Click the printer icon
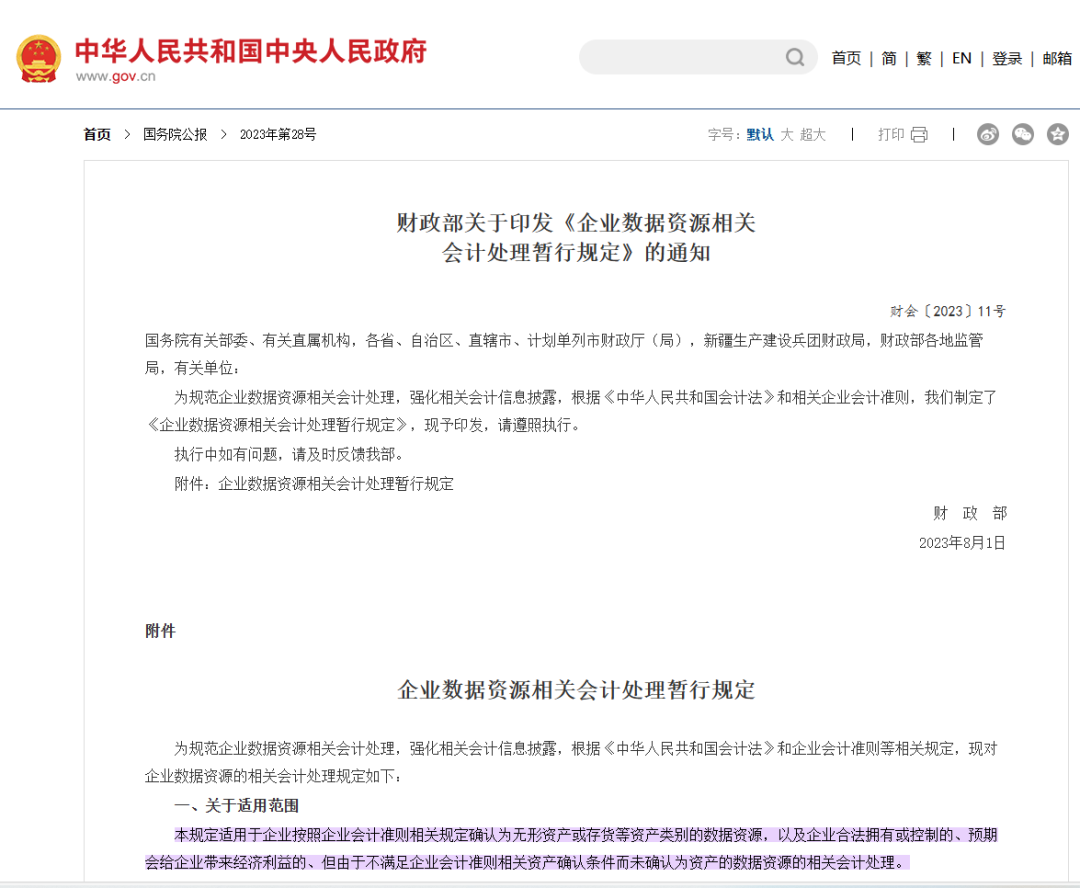Image resolution: width=1080 pixels, height=888 pixels. pyautogui.click(x=919, y=134)
